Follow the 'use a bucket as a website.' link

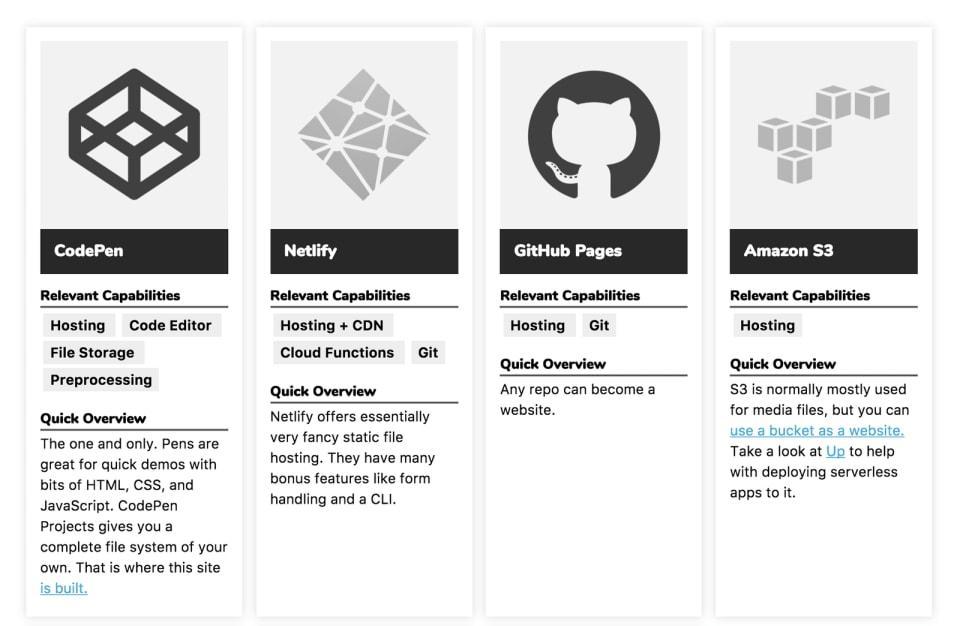tap(817, 431)
